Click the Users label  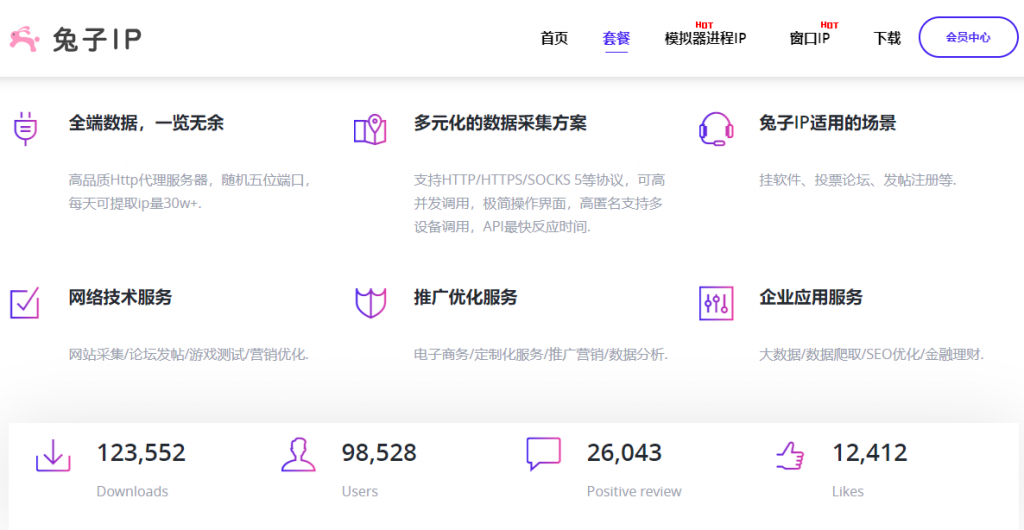pos(360,491)
